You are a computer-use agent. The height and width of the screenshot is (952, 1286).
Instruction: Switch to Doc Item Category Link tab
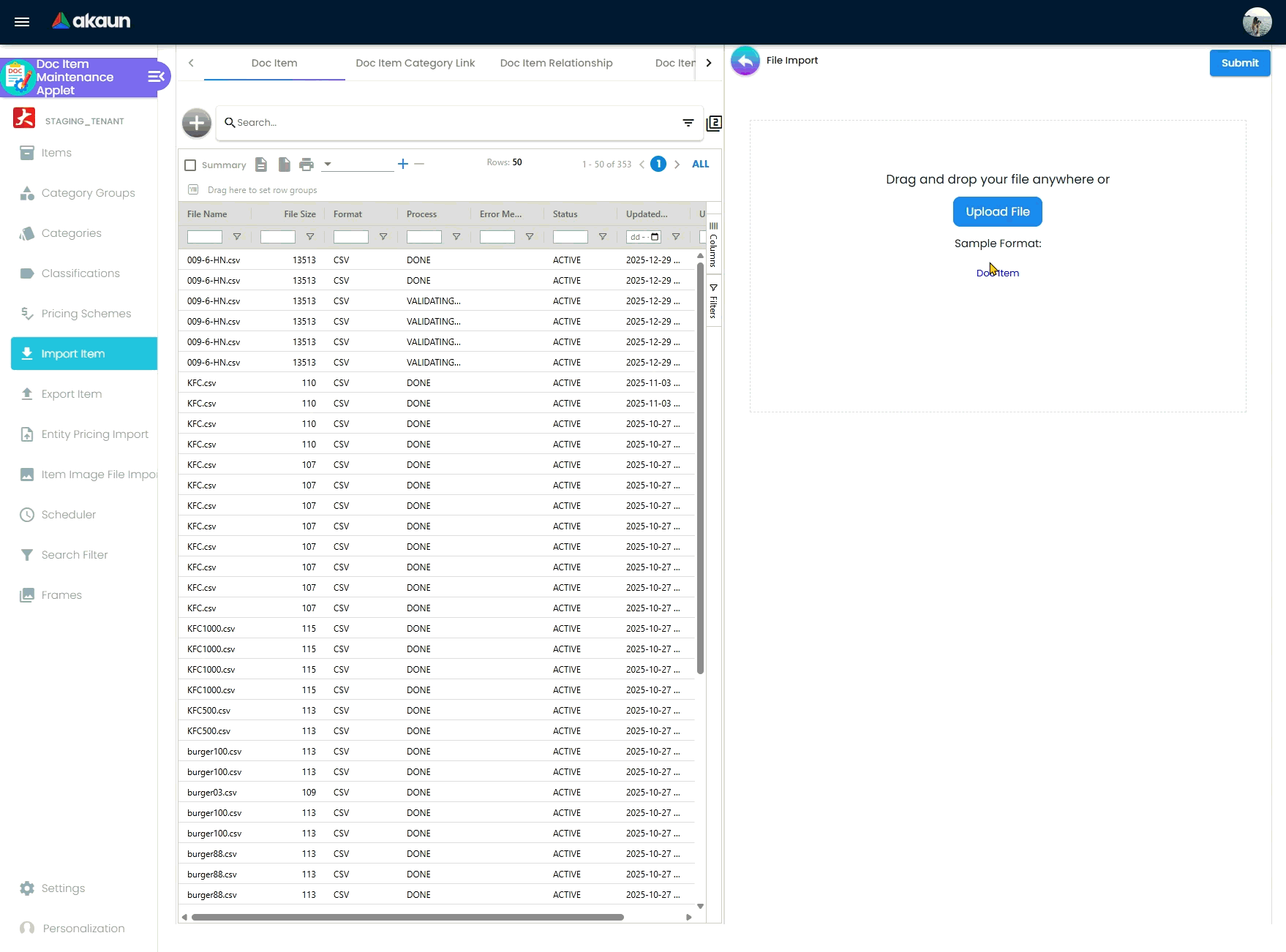415,63
